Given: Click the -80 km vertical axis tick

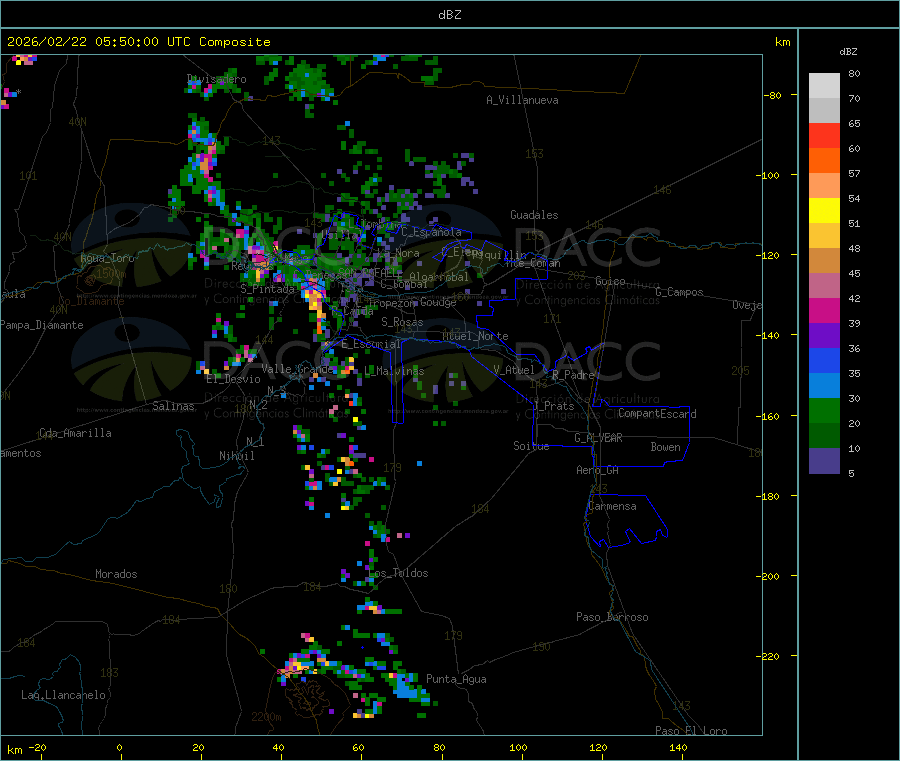Looking at the screenshot, I should (775, 95).
